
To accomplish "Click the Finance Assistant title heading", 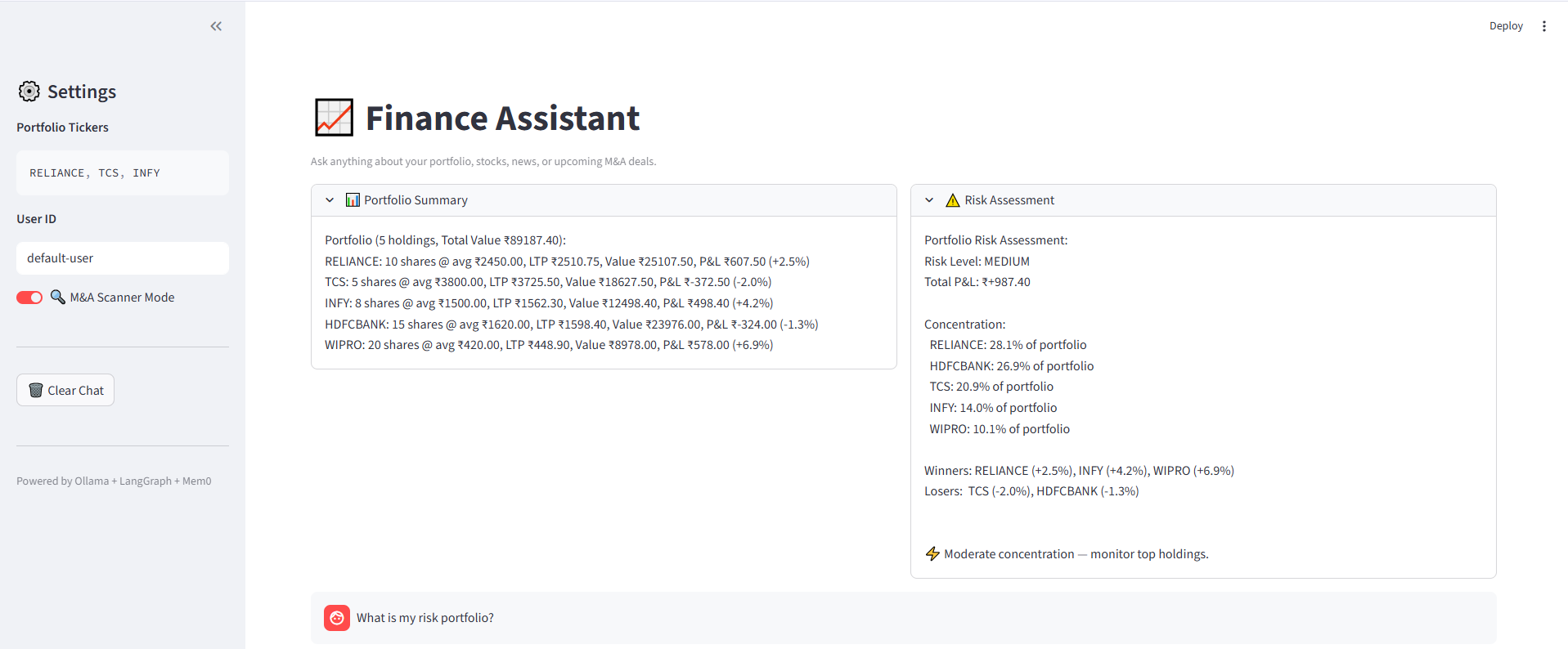I will [502, 118].
